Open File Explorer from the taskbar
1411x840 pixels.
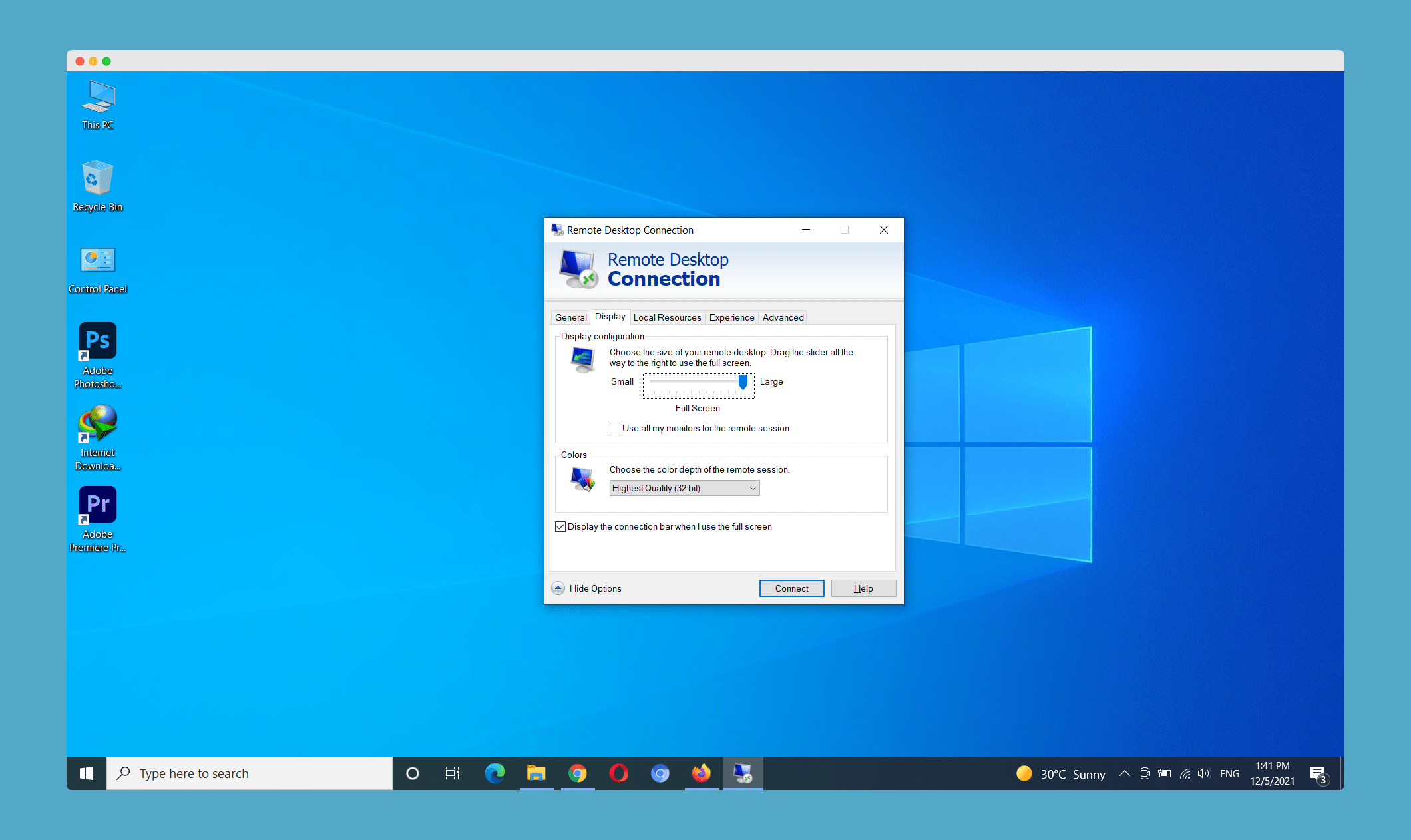click(536, 773)
